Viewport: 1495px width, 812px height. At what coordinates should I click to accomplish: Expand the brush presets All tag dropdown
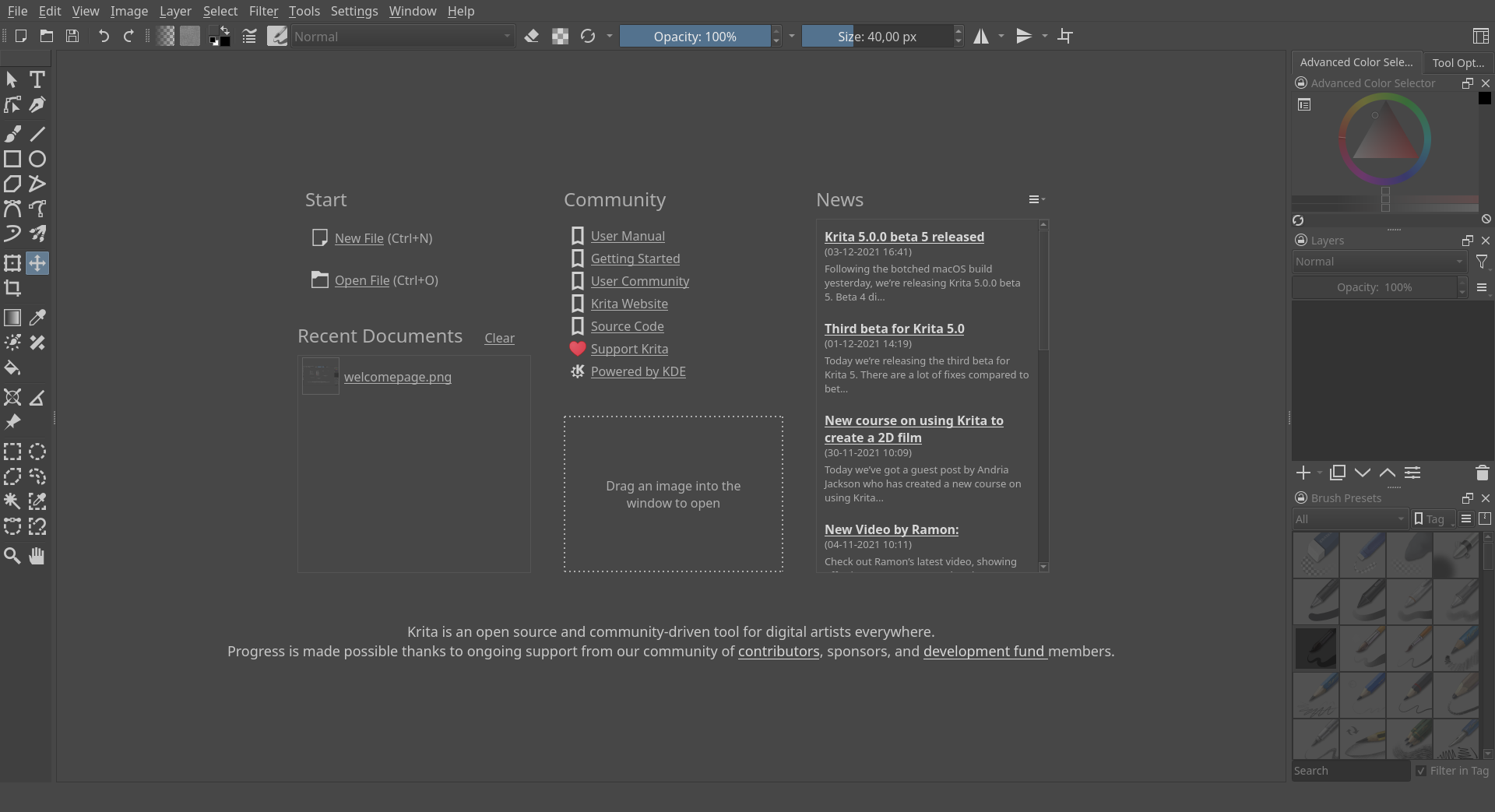coord(1350,519)
